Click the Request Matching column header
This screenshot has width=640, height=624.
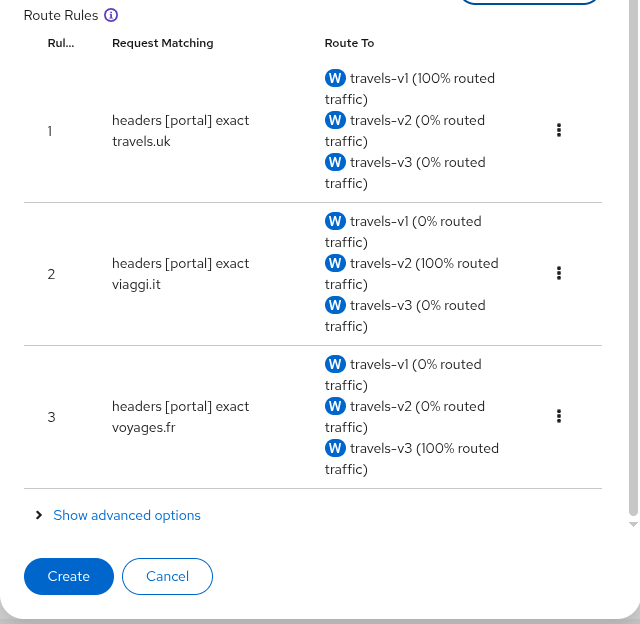[x=162, y=43]
